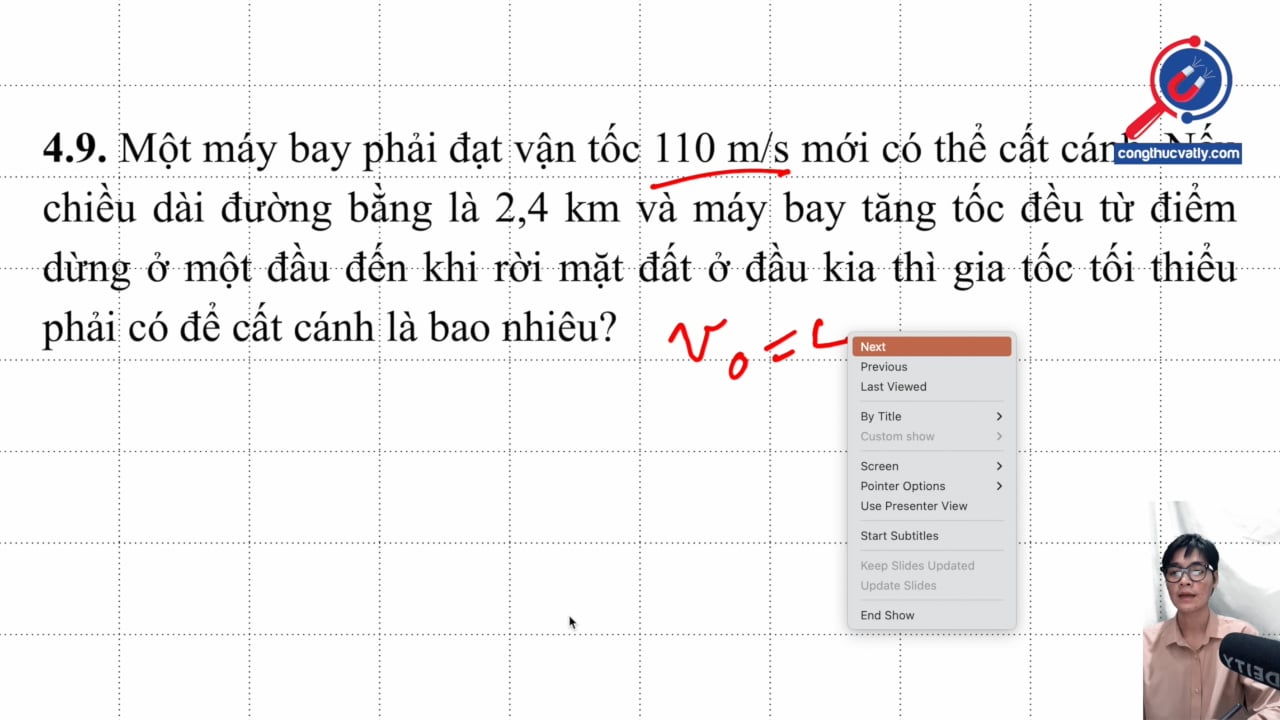The height and width of the screenshot is (720, 1280).
Task: Click the problem number "4.9."
Action: point(74,150)
